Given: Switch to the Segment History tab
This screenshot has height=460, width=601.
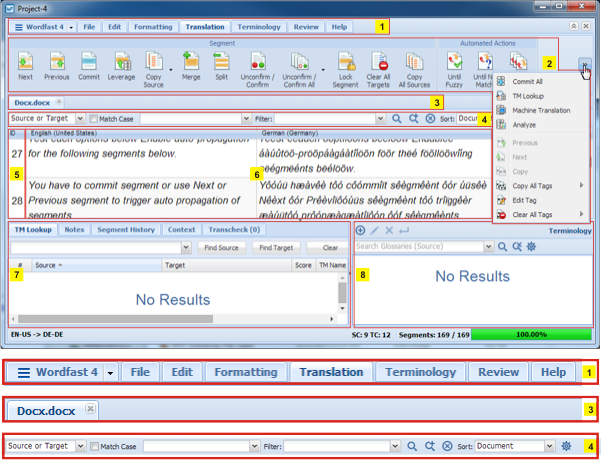Looking at the screenshot, I should pyautogui.click(x=126, y=230).
